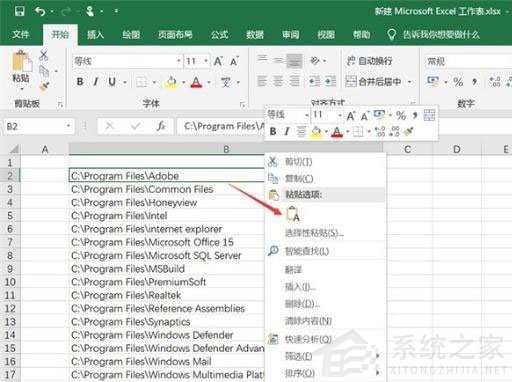512x382 pixels.
Task: Toggle 自动换行 wrap text button
Action: [369, 61]
